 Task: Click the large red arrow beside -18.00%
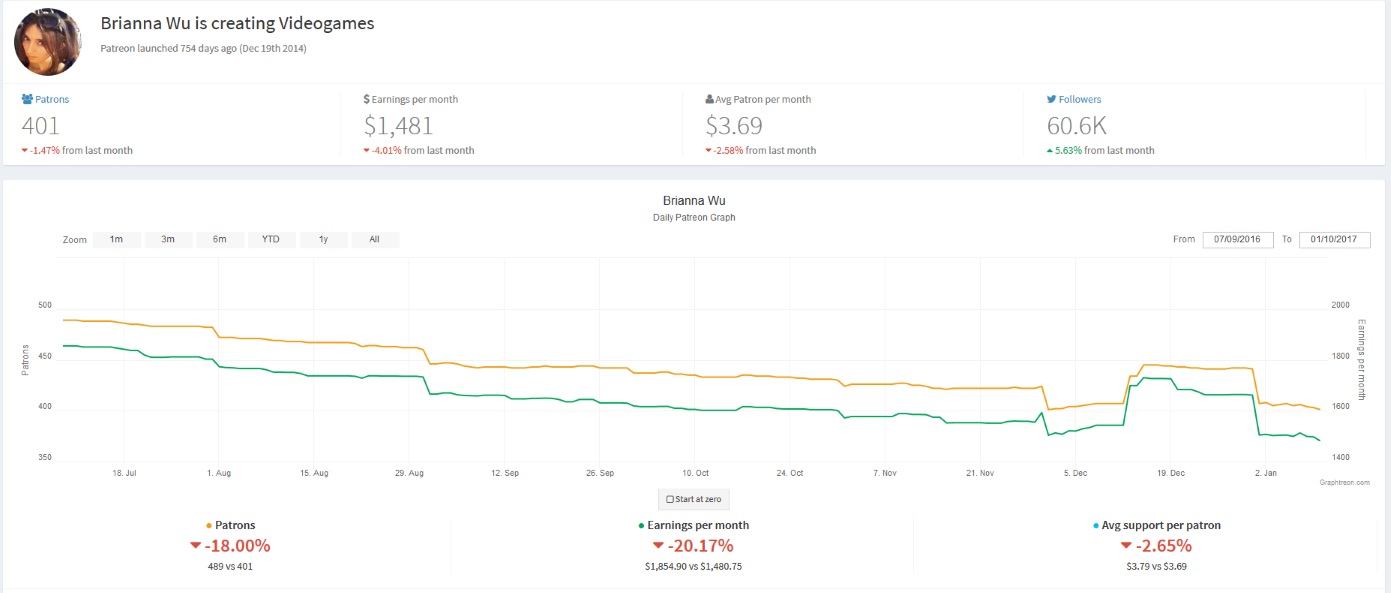pyautogui.click(x=195, y=546)
